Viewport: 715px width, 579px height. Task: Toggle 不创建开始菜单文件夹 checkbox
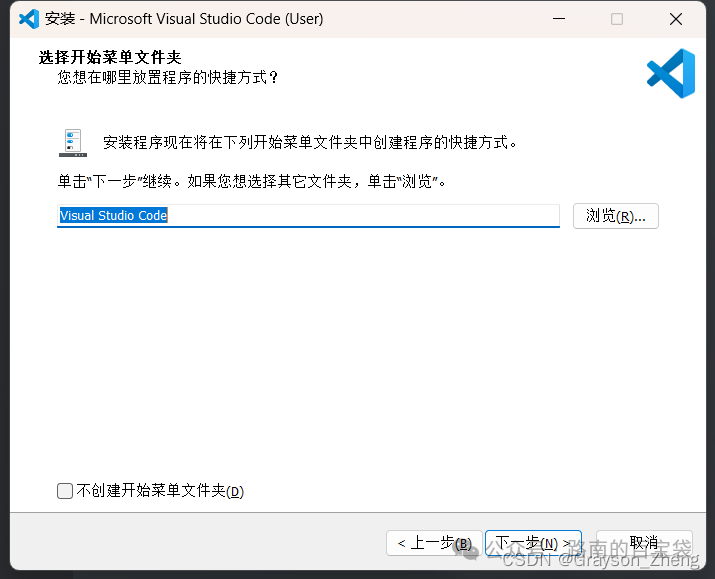[65, 491]
